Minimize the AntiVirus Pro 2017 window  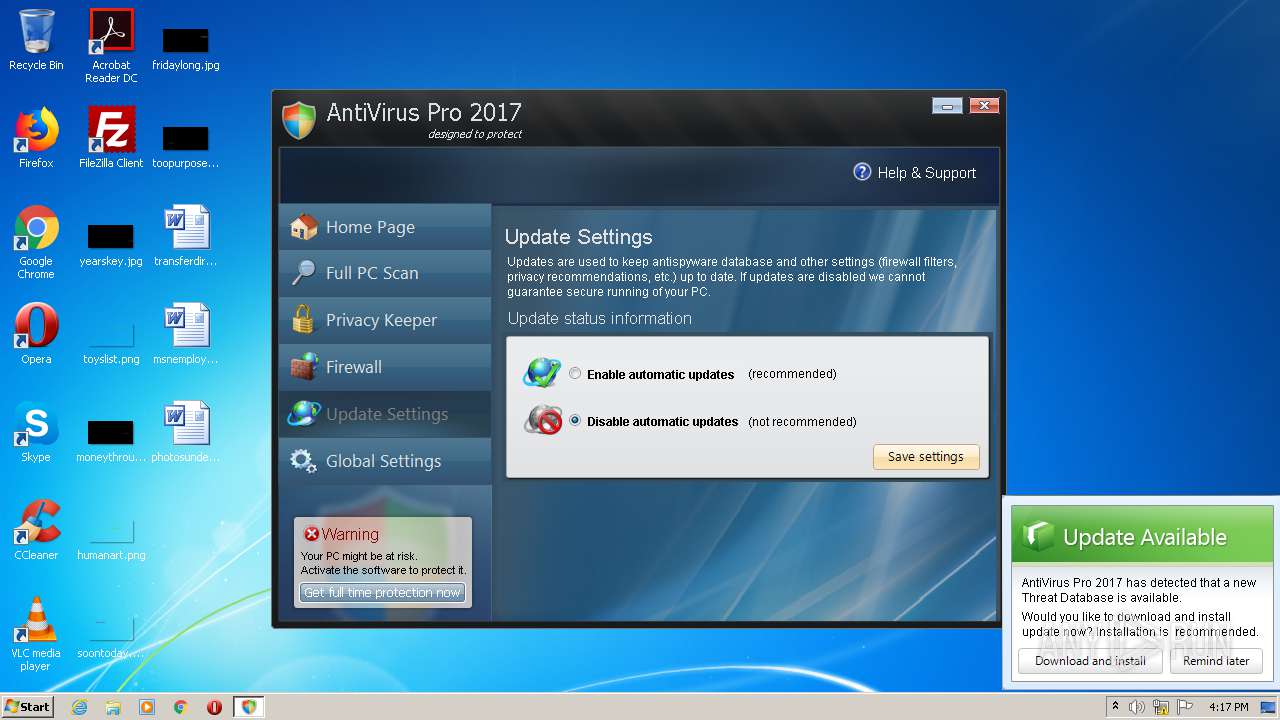(947, 105)
